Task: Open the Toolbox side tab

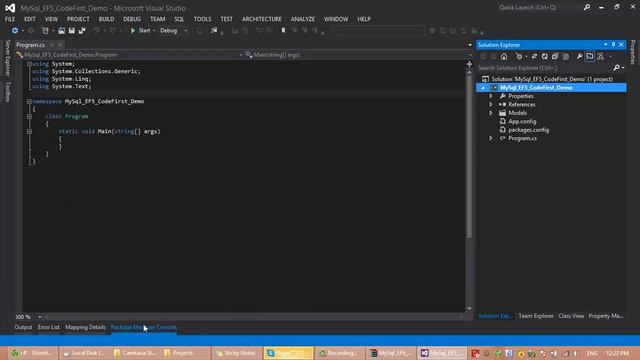Action: click(x=7, y=91)
